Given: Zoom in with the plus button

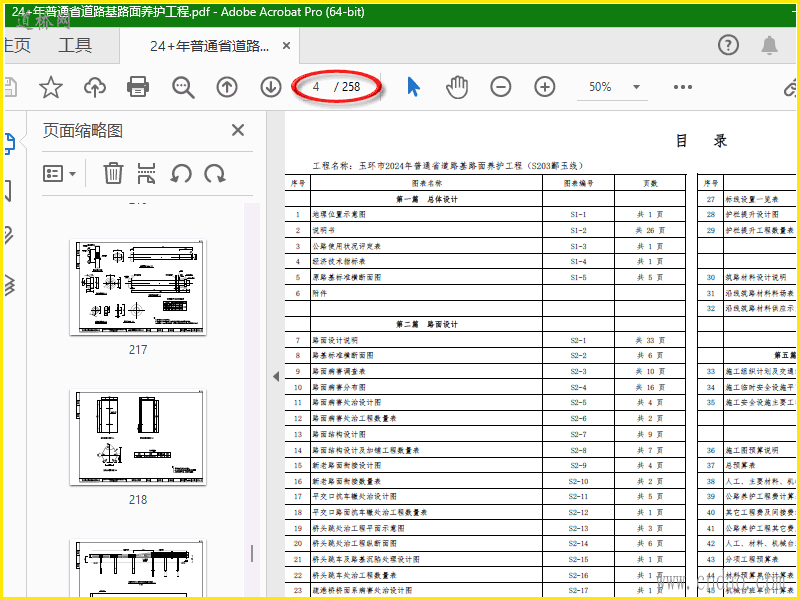Looking at the screenshot, I should pos(545,87).
